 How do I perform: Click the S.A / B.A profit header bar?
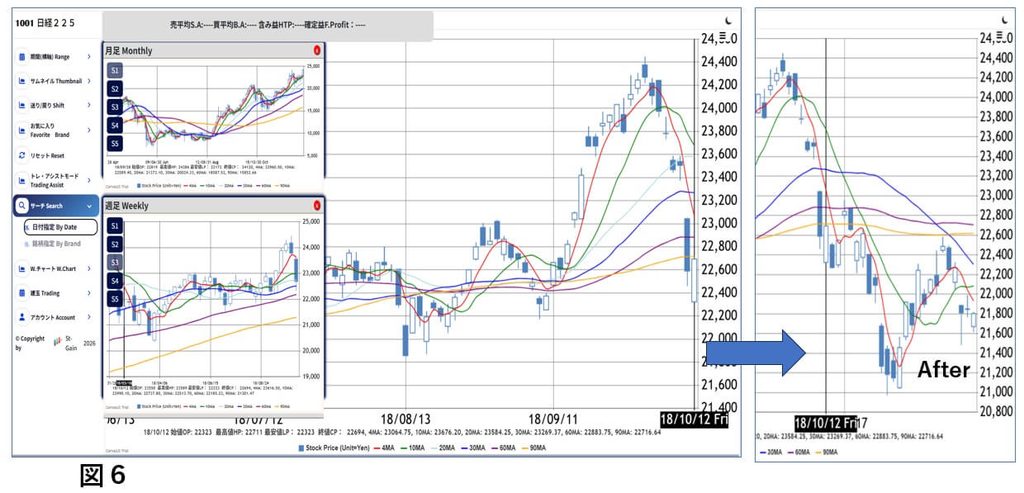tap(267, 25)
